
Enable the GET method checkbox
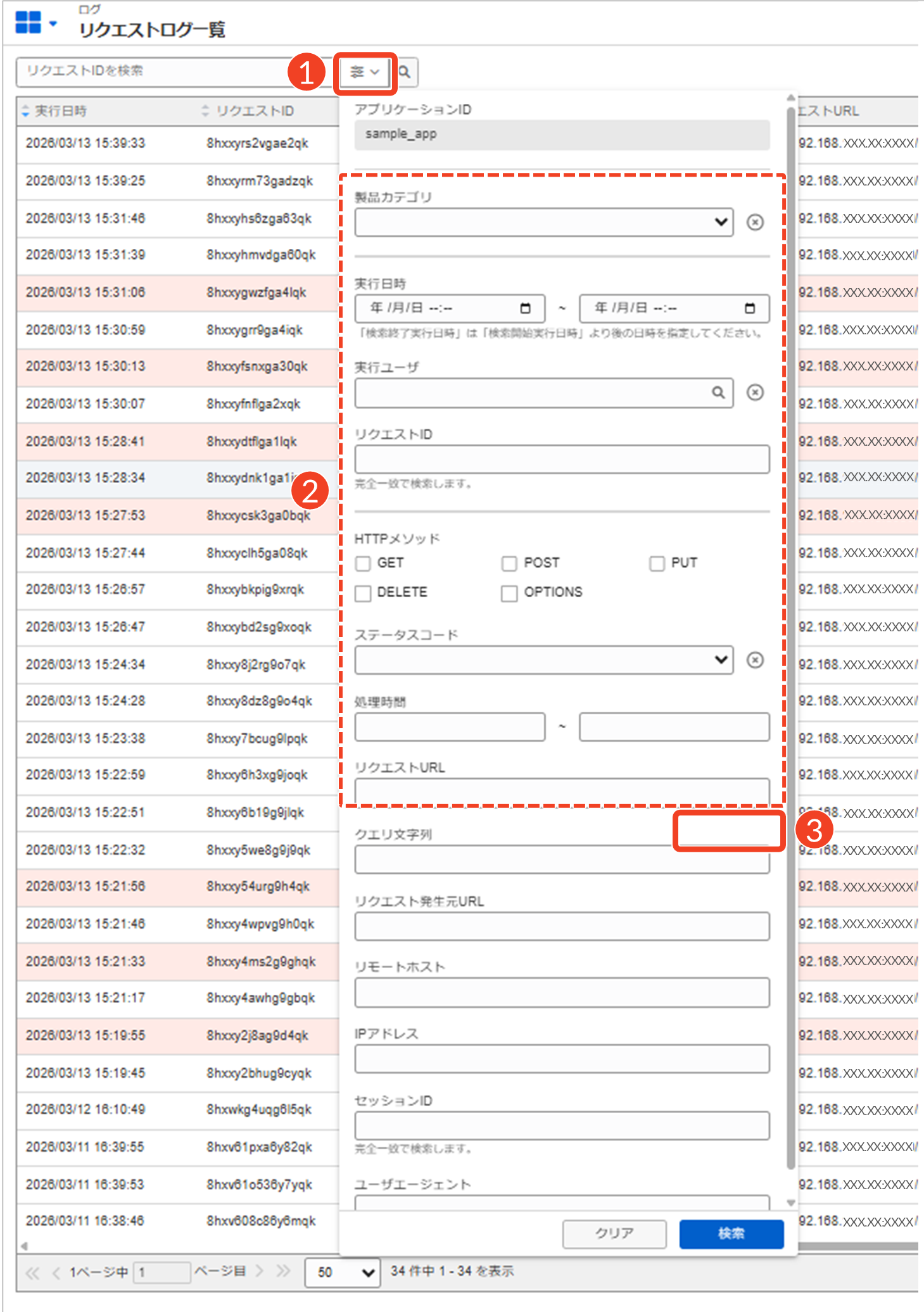363,564
